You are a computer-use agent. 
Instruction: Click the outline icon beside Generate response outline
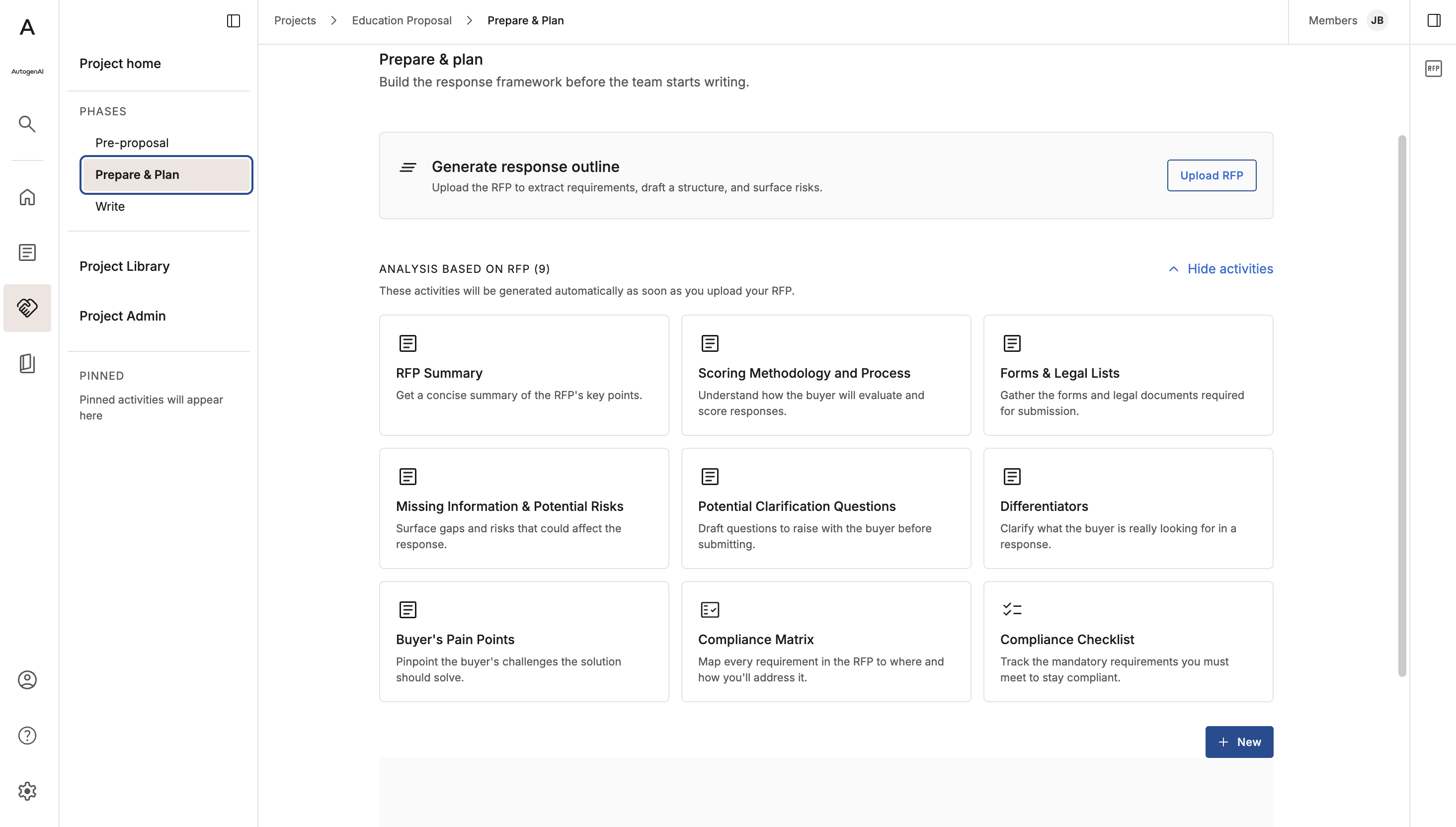(407, 167)
